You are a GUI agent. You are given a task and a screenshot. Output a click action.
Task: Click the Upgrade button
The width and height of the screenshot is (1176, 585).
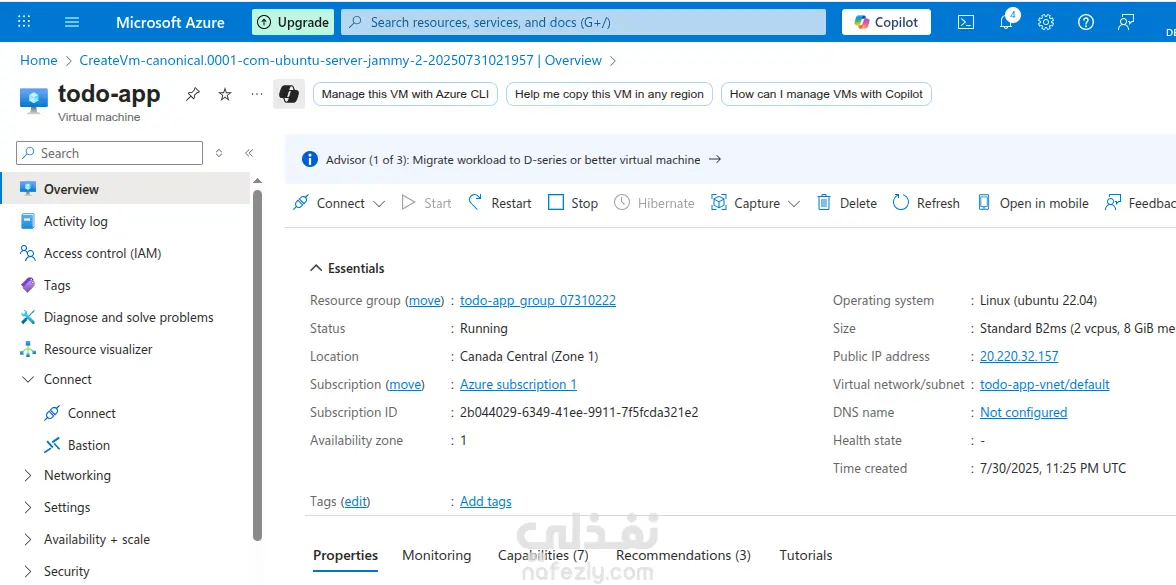click(292, 22)
